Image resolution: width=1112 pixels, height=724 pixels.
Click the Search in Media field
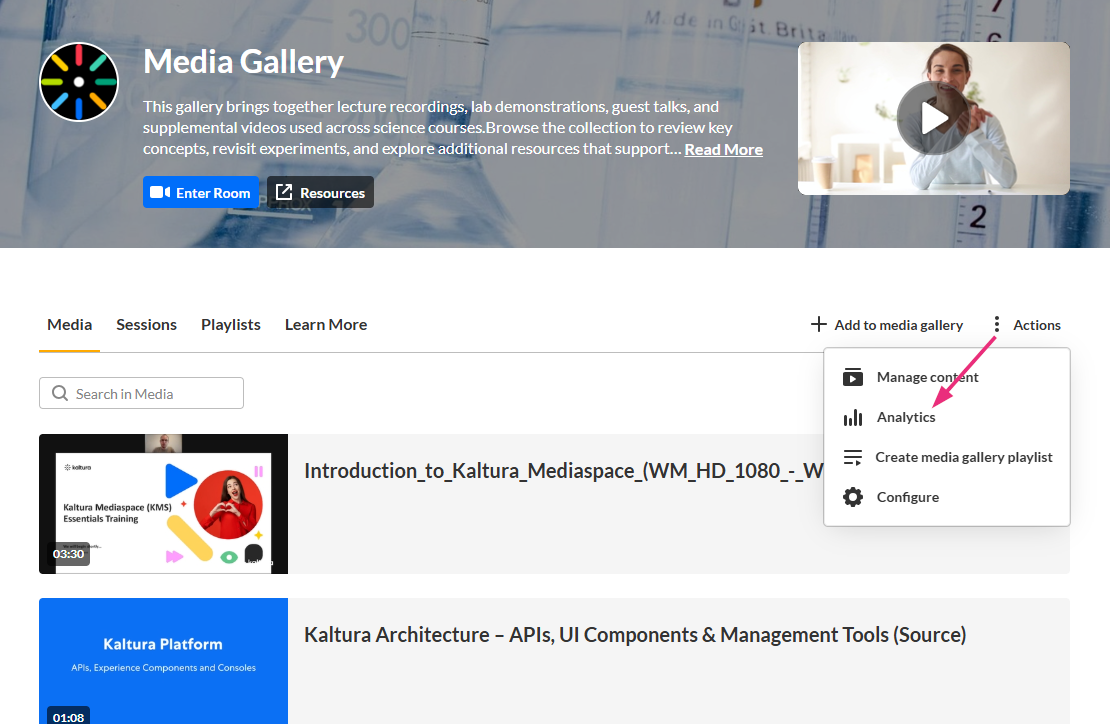coord(141,393)
